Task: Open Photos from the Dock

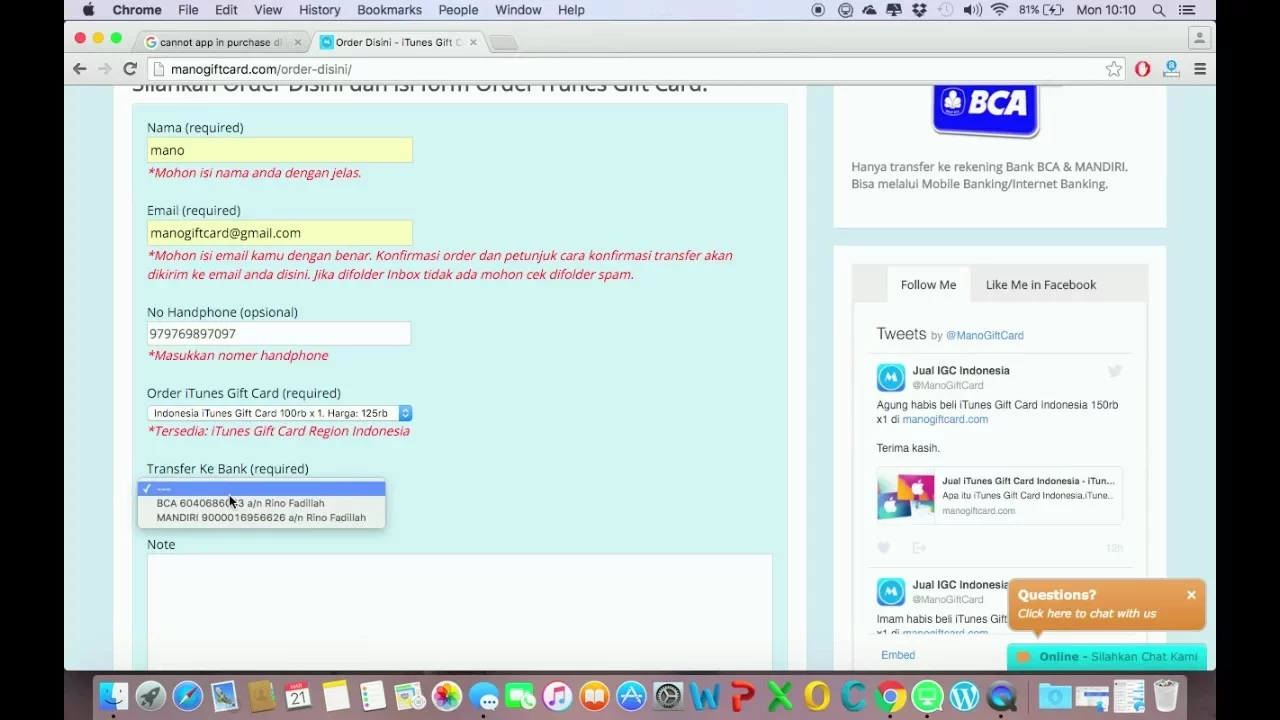Action: 447,696
